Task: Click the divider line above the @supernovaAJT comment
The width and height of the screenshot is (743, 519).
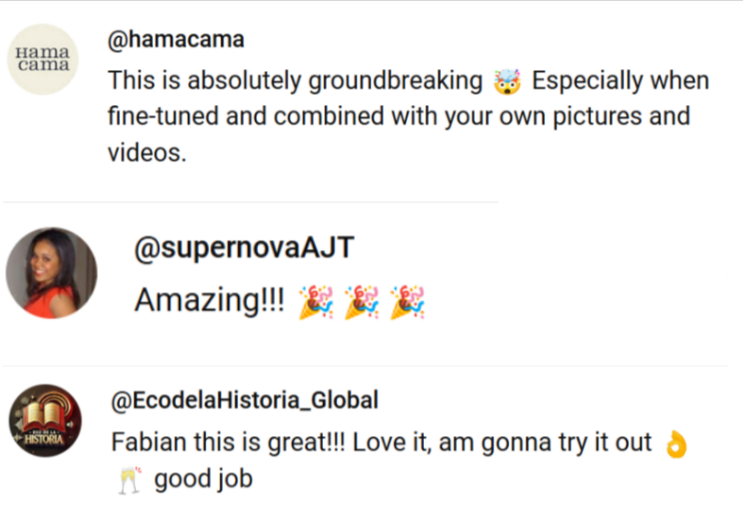Action: pyautogui.click(x=250, y=202)
